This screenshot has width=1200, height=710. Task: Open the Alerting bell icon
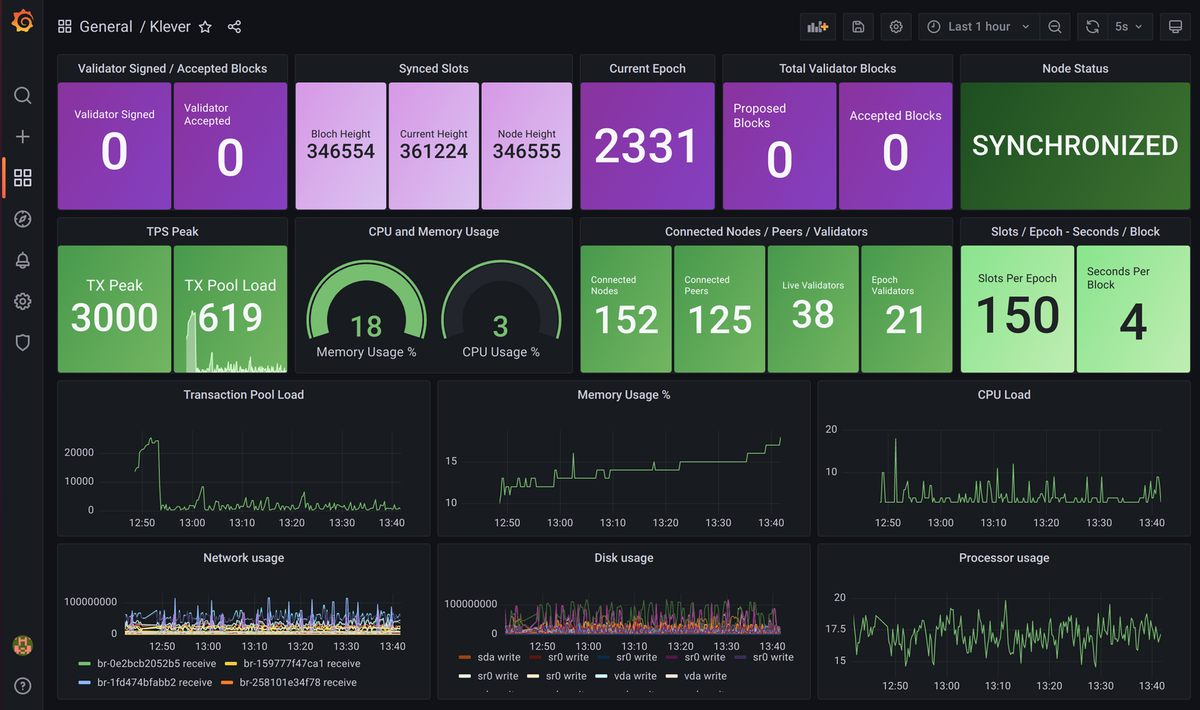tap(22, 260)
